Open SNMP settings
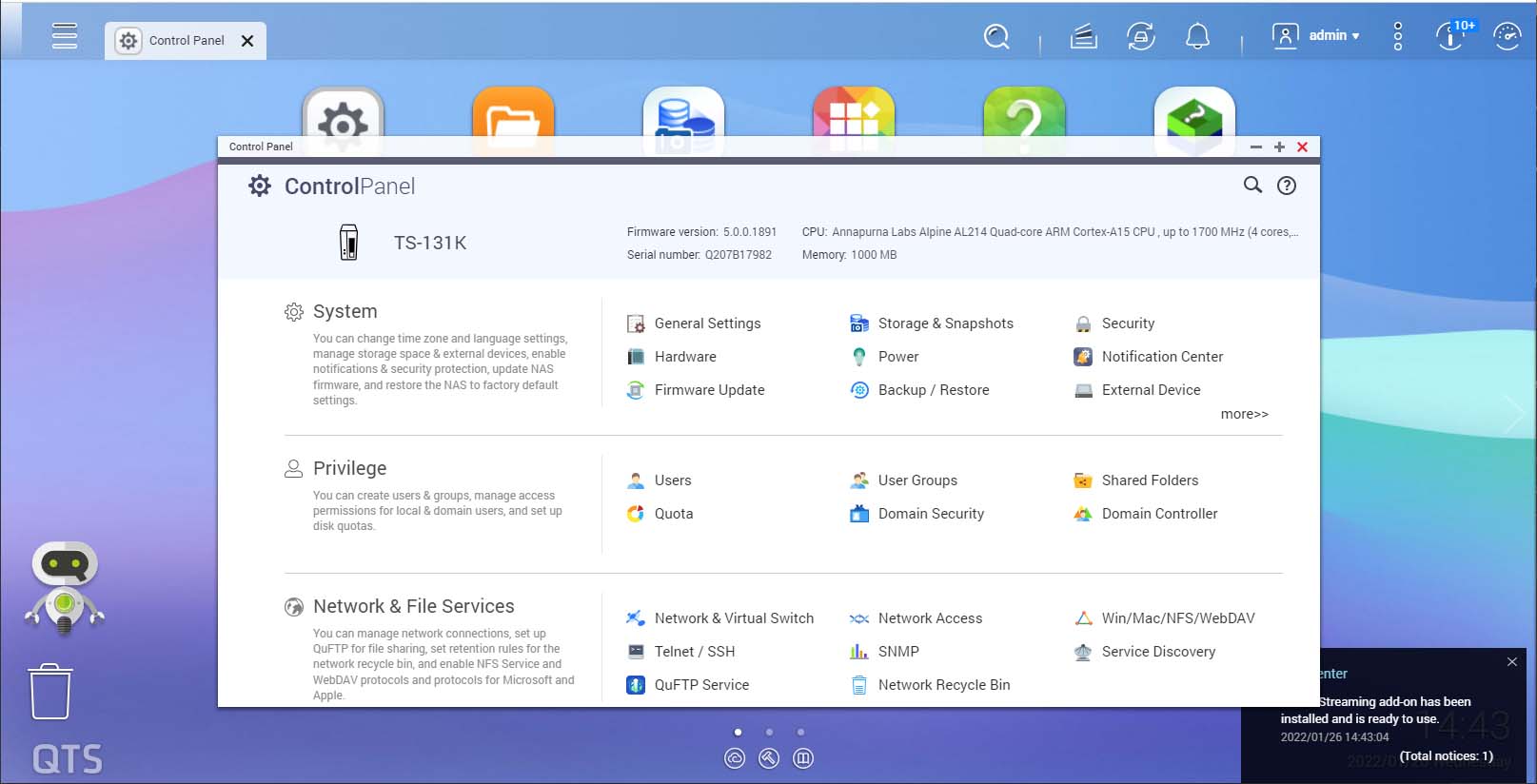The image size is (1537, 784). pos(884,652)
